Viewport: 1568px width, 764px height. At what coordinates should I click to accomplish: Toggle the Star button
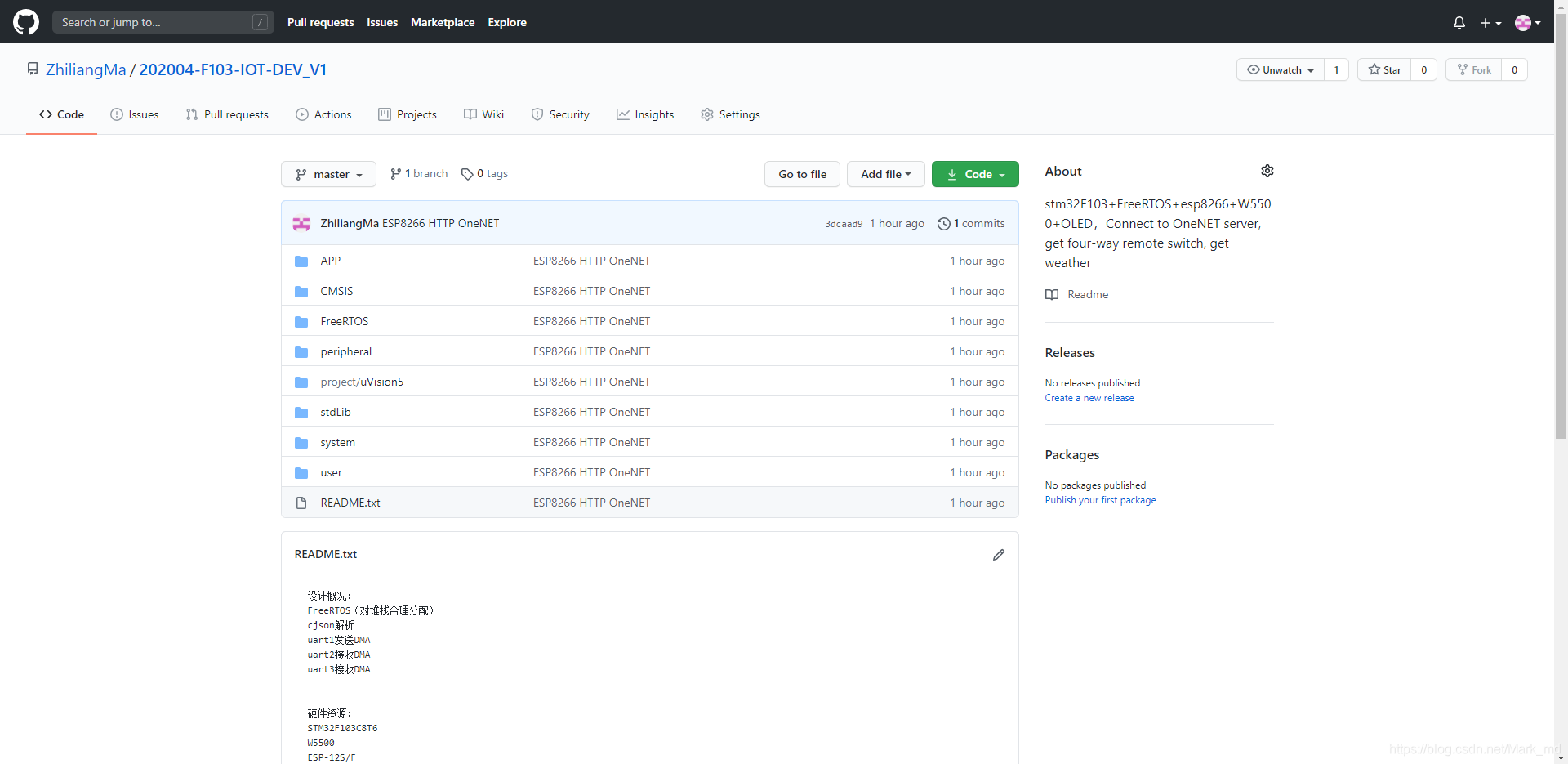(1384, 69)
